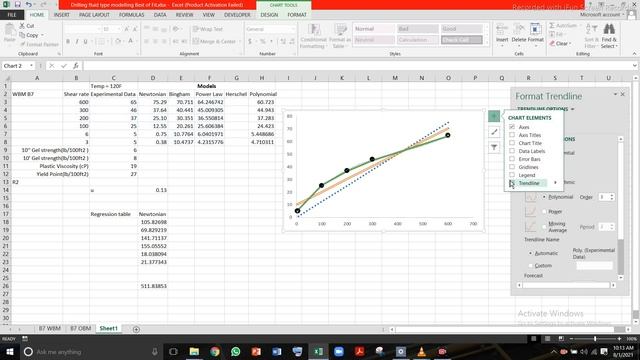Apply Bold formatting
The width and height of the screenshot is (640, 360).
click(x=68, y=41)
